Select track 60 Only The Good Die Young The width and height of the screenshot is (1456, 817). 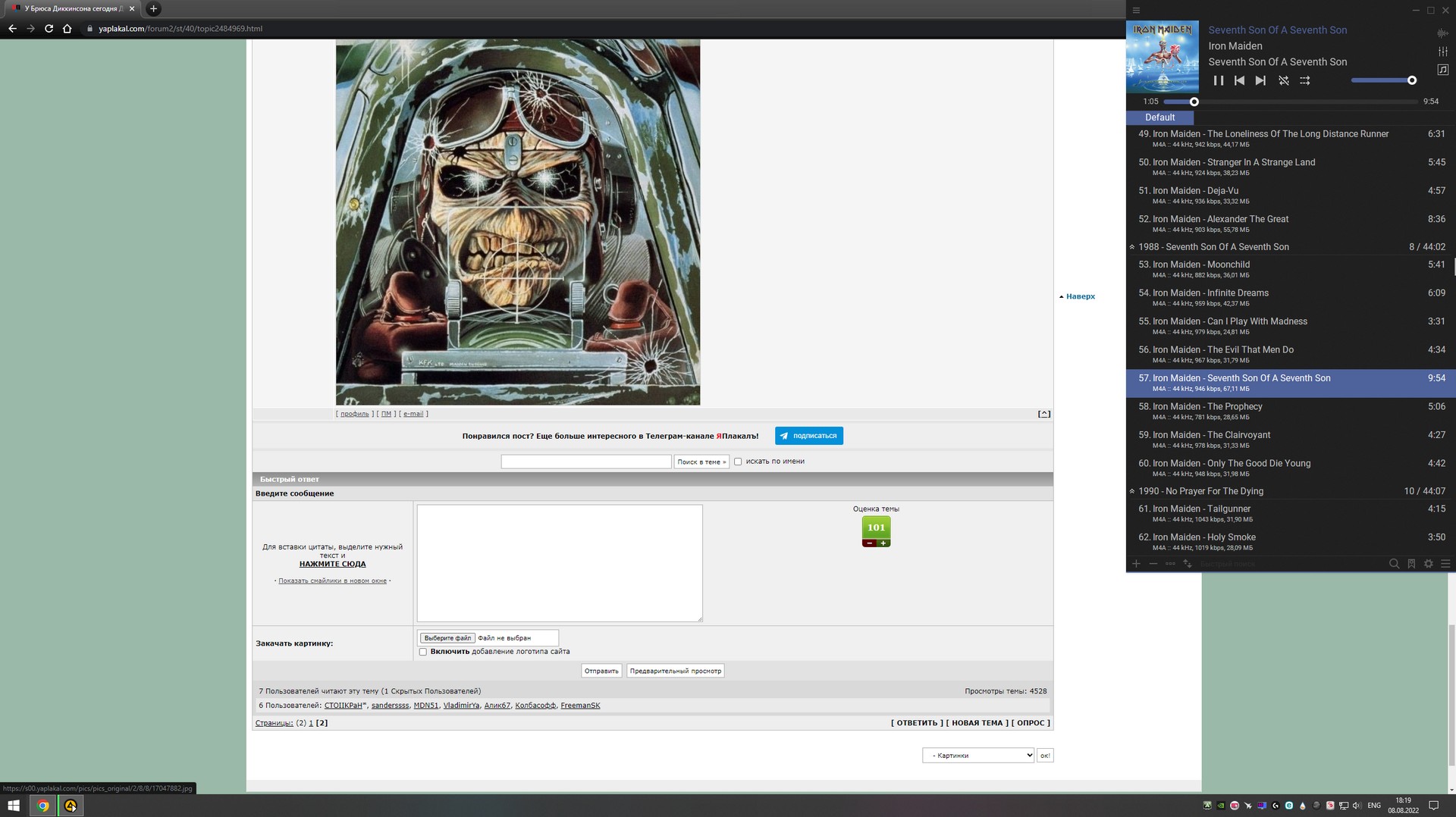coord(1289,468)
